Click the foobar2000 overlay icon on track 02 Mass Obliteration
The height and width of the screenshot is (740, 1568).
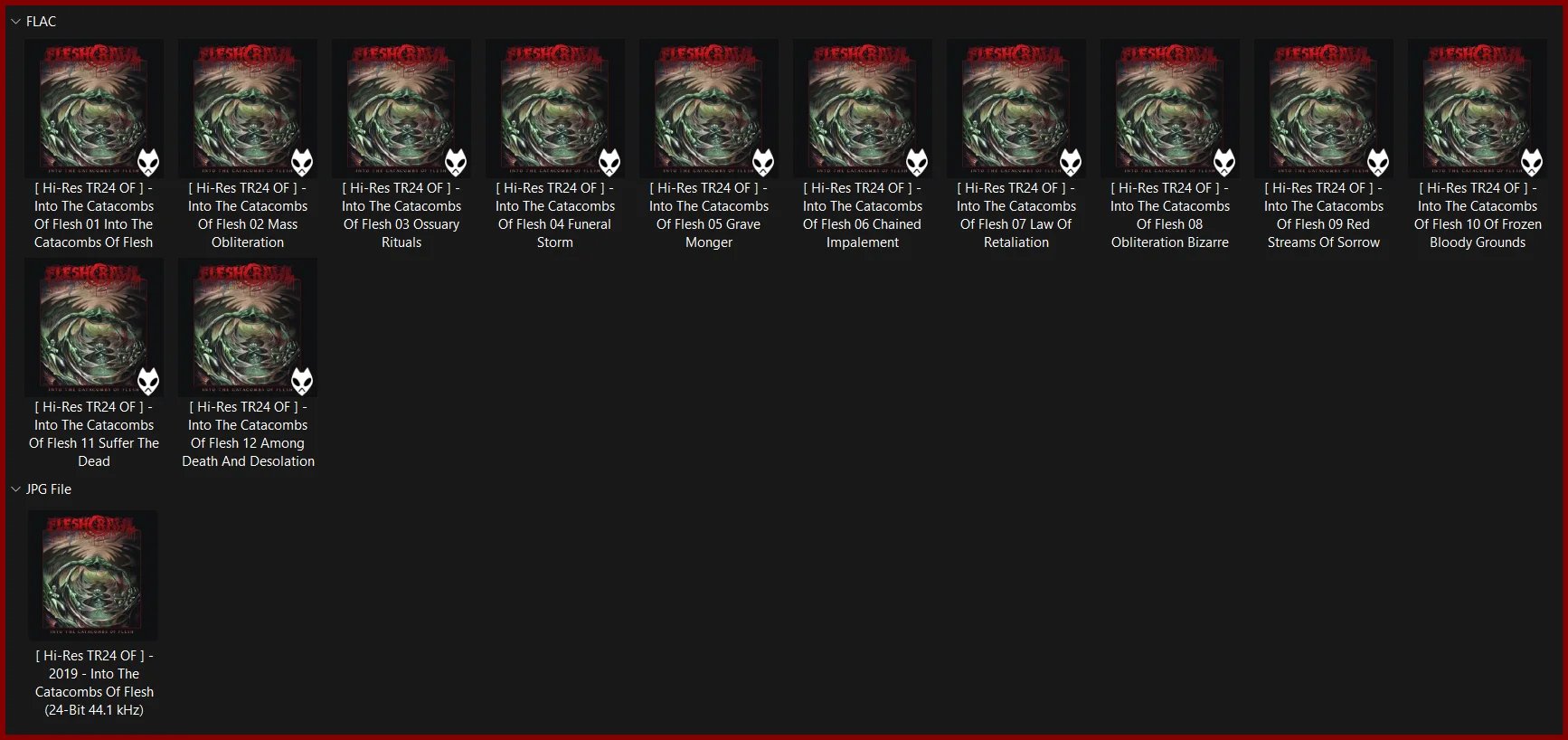(x=302, y=162)
